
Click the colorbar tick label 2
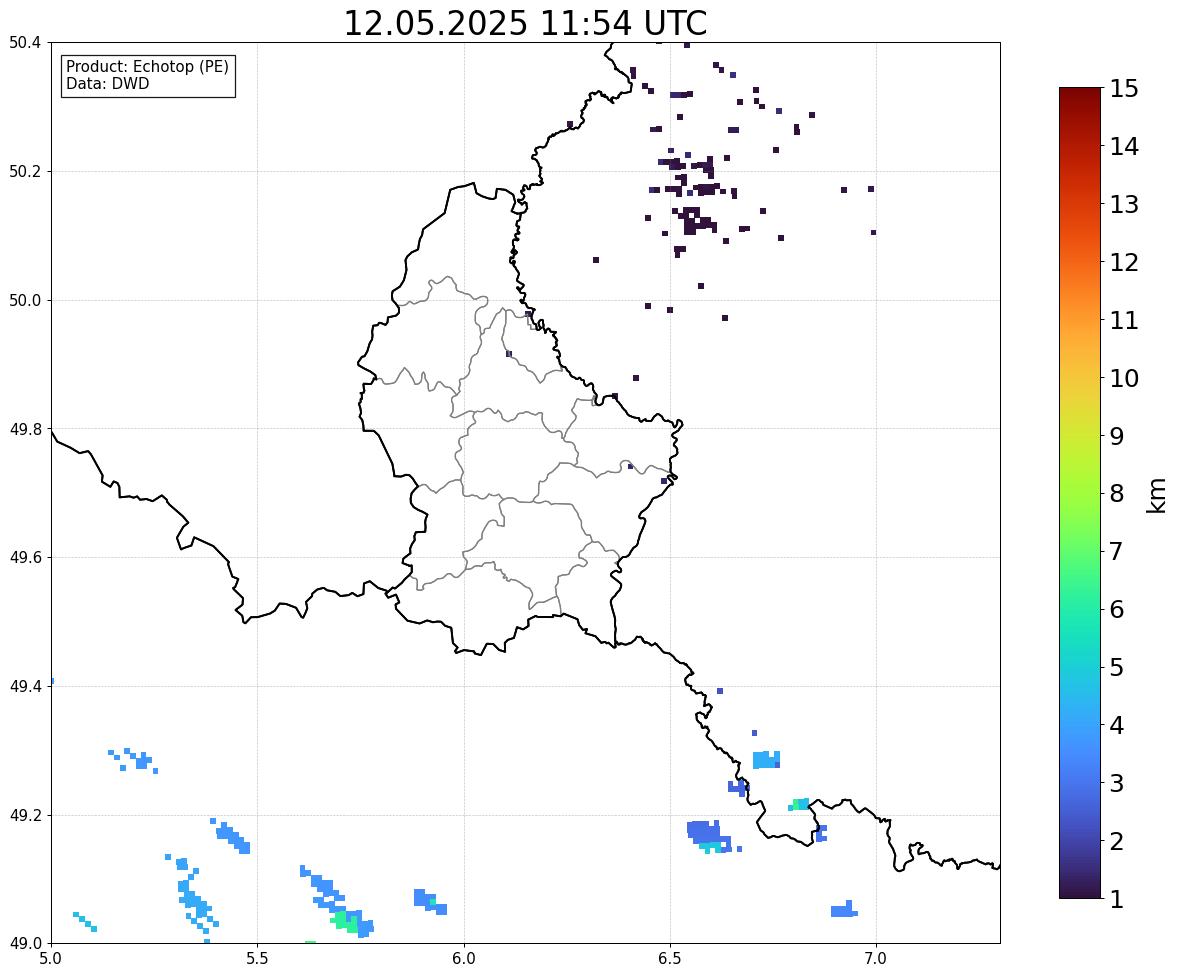coord(1117,841)
